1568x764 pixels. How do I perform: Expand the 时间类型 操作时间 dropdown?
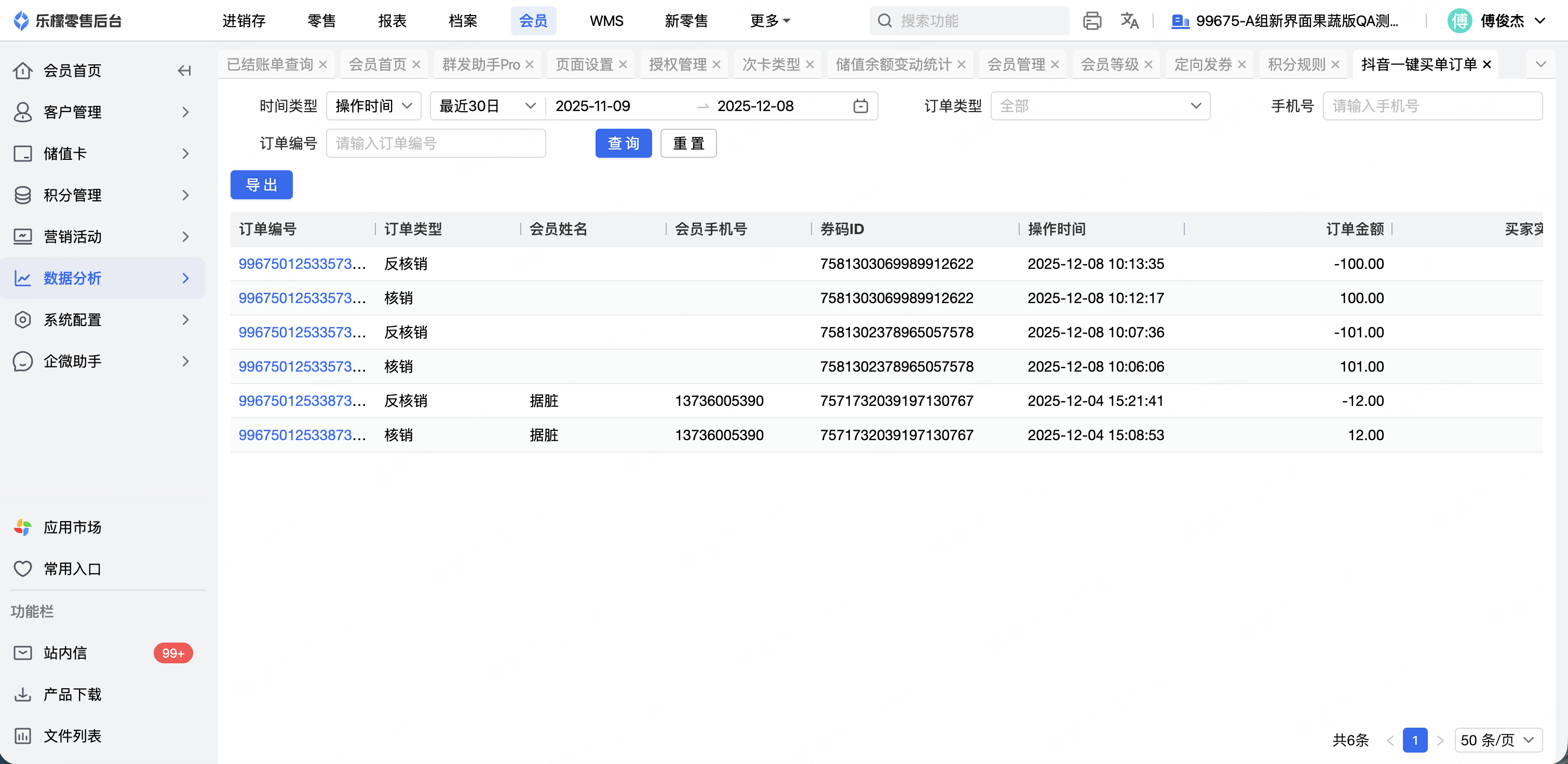(373, 106)
